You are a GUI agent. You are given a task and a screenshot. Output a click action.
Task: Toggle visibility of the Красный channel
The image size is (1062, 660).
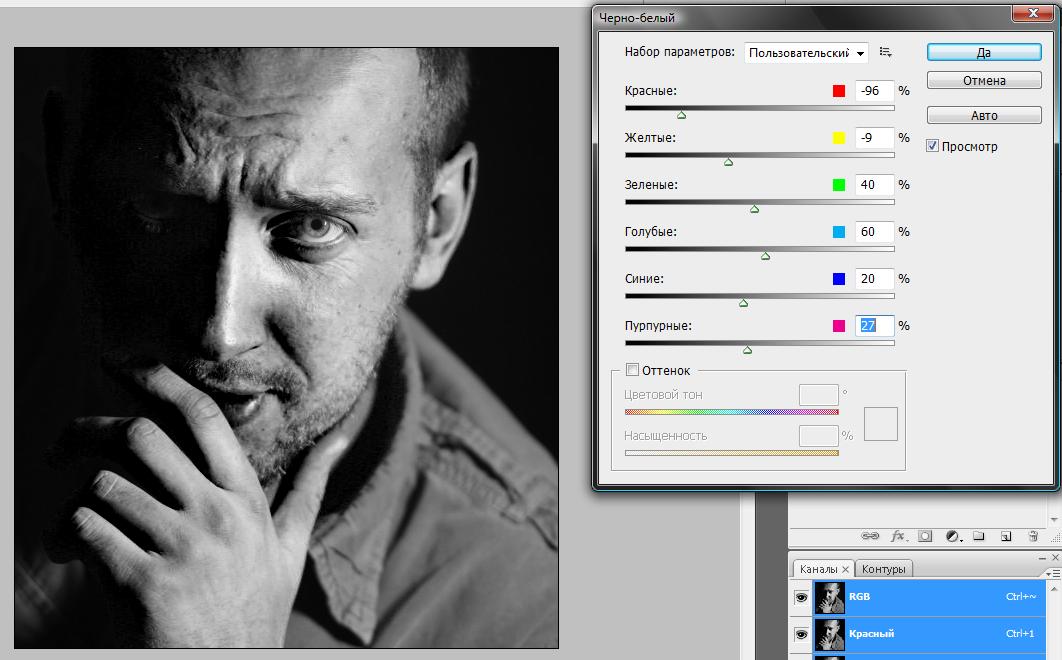[x=801, y=634]
